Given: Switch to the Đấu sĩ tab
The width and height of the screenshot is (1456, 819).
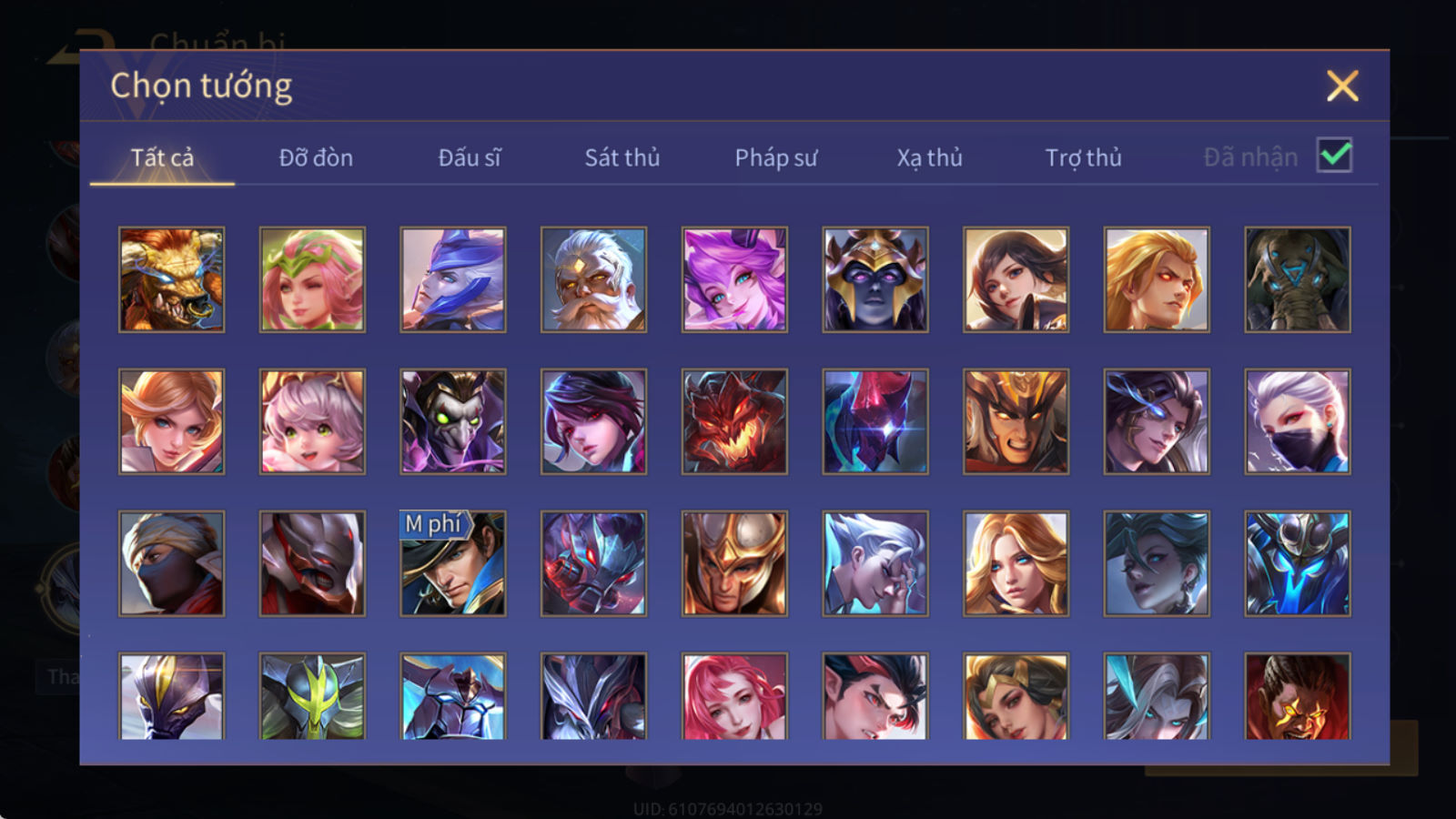Looking at the screenshot, I should coord(469,157).
